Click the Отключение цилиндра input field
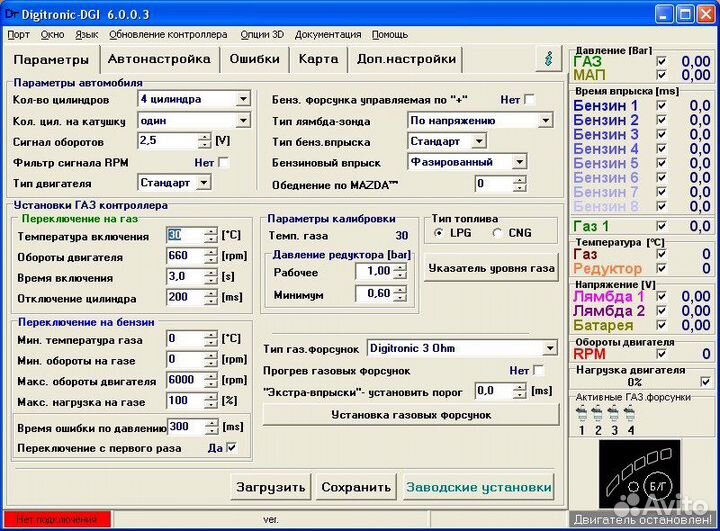Viewport: 720px width, 531px height. point(185,297)
